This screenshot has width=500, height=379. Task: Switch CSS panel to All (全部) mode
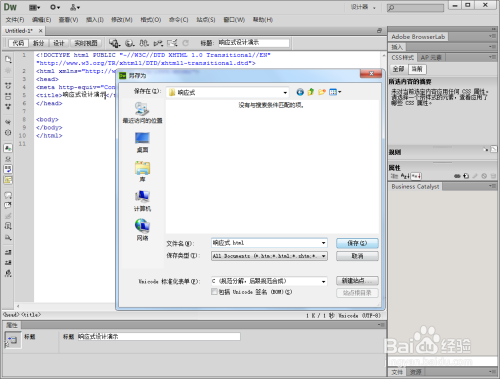tap(398, 69)
